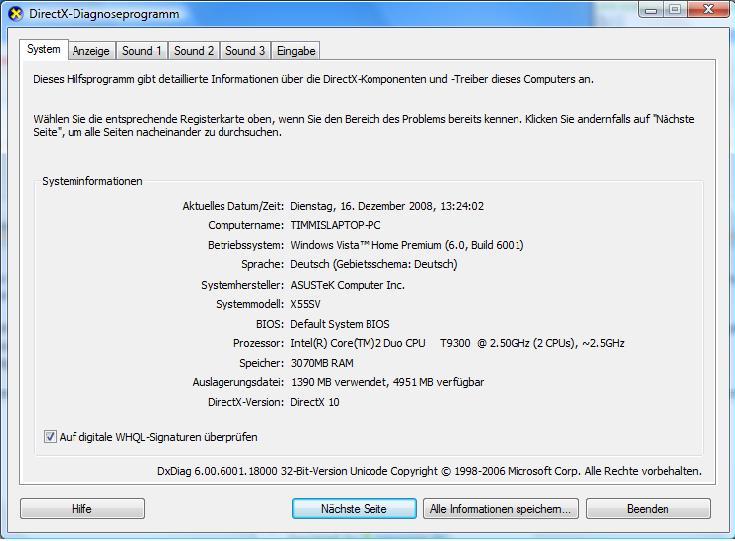Click the Deutsch (Gebietsschema: Deutsch) value

(374, 264)
